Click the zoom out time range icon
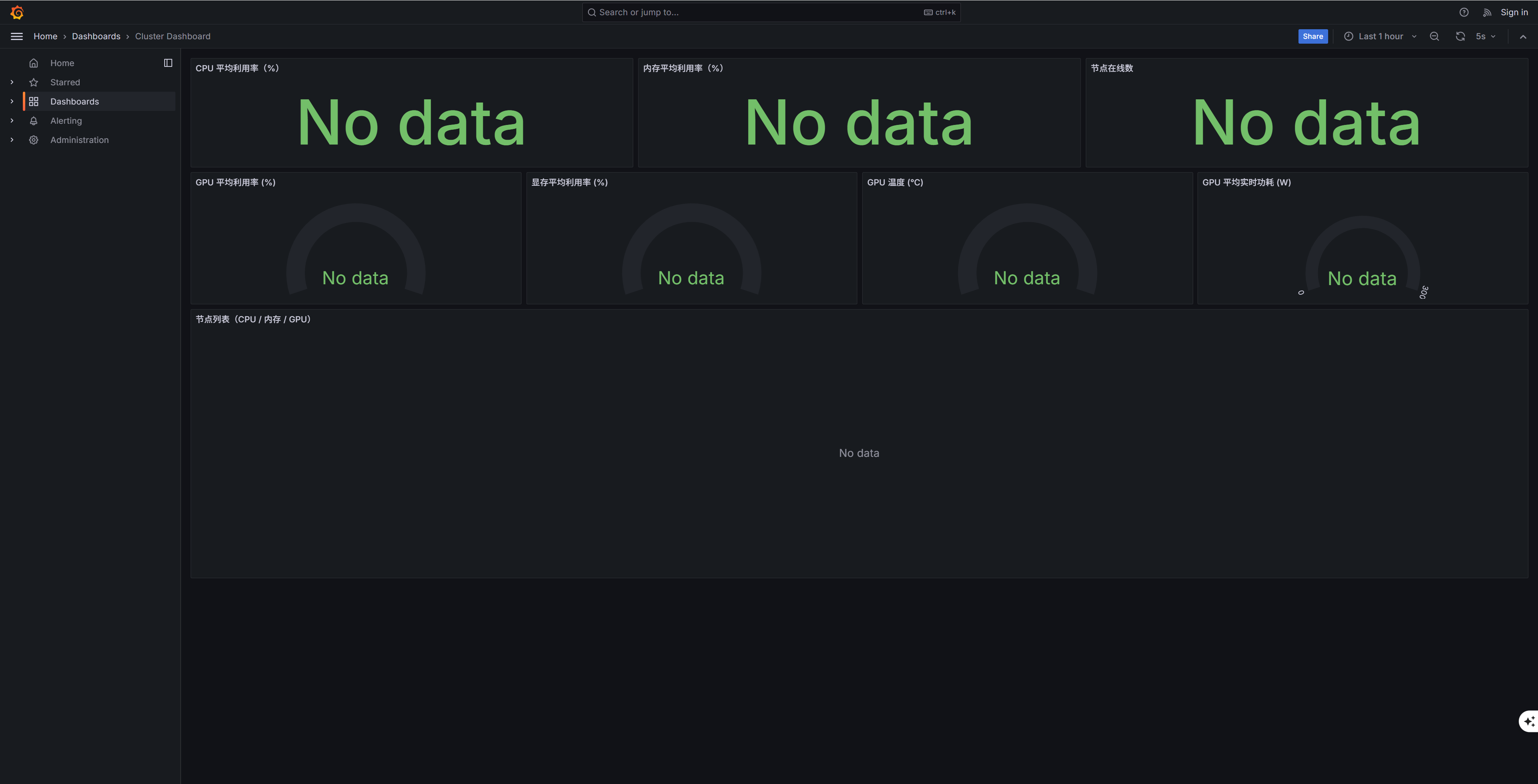This screenshot has height=784, width=1538. (1434, 36)
